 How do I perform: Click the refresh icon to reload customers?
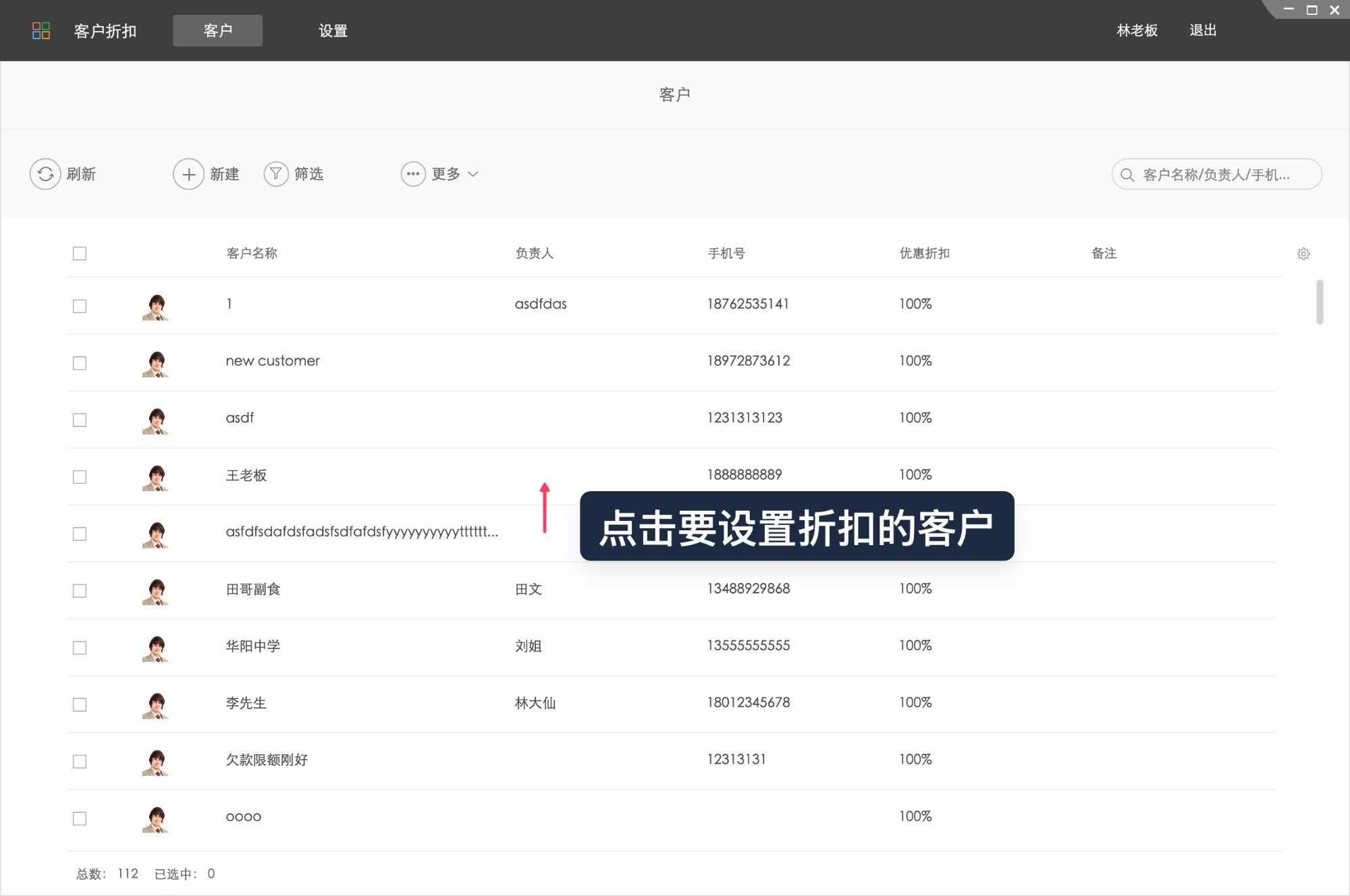point(45,174)
